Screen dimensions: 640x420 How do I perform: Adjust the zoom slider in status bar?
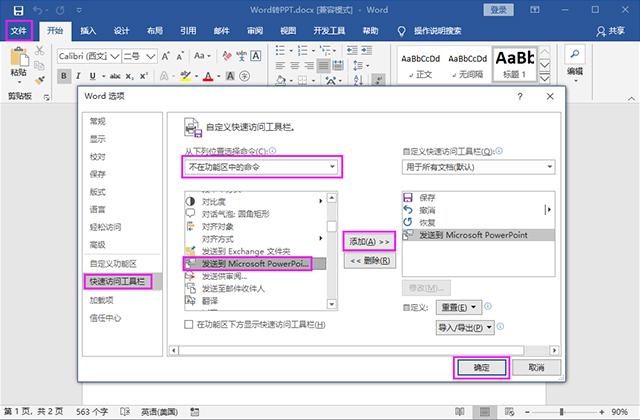point(562,412)
